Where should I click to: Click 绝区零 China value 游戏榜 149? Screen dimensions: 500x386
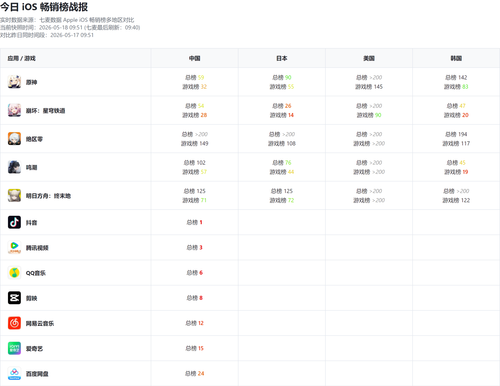[x=195, y=143]
